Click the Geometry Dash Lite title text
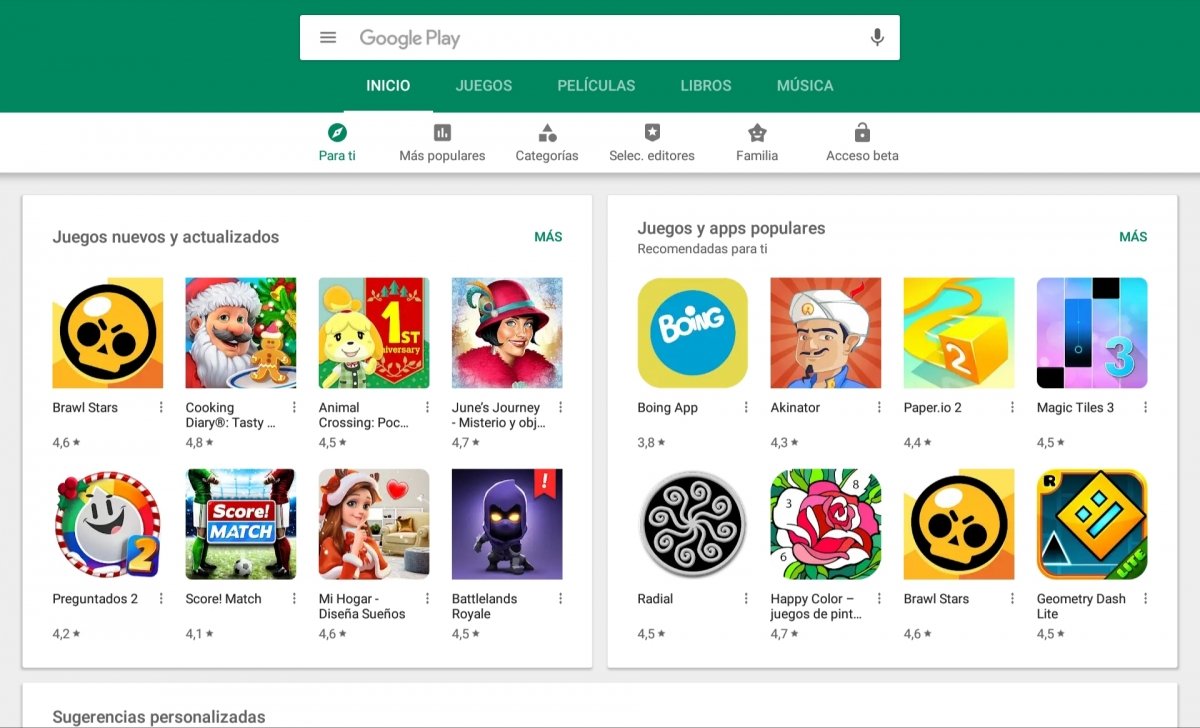Image resolution: width=1200 pixels, height=728 pixels. click(x=1081, y=606)
